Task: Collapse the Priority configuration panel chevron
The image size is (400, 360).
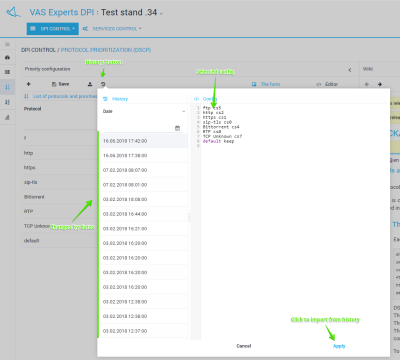Action: tap(350, 70)
